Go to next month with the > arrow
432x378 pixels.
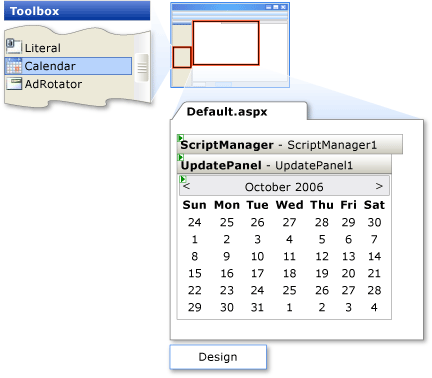pyautogui.click(x=379, y=186)
